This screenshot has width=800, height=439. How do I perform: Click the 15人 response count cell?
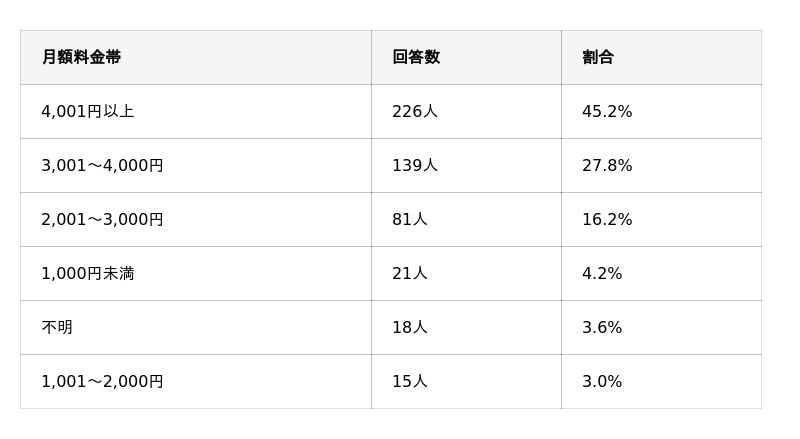tap(410, 381)
